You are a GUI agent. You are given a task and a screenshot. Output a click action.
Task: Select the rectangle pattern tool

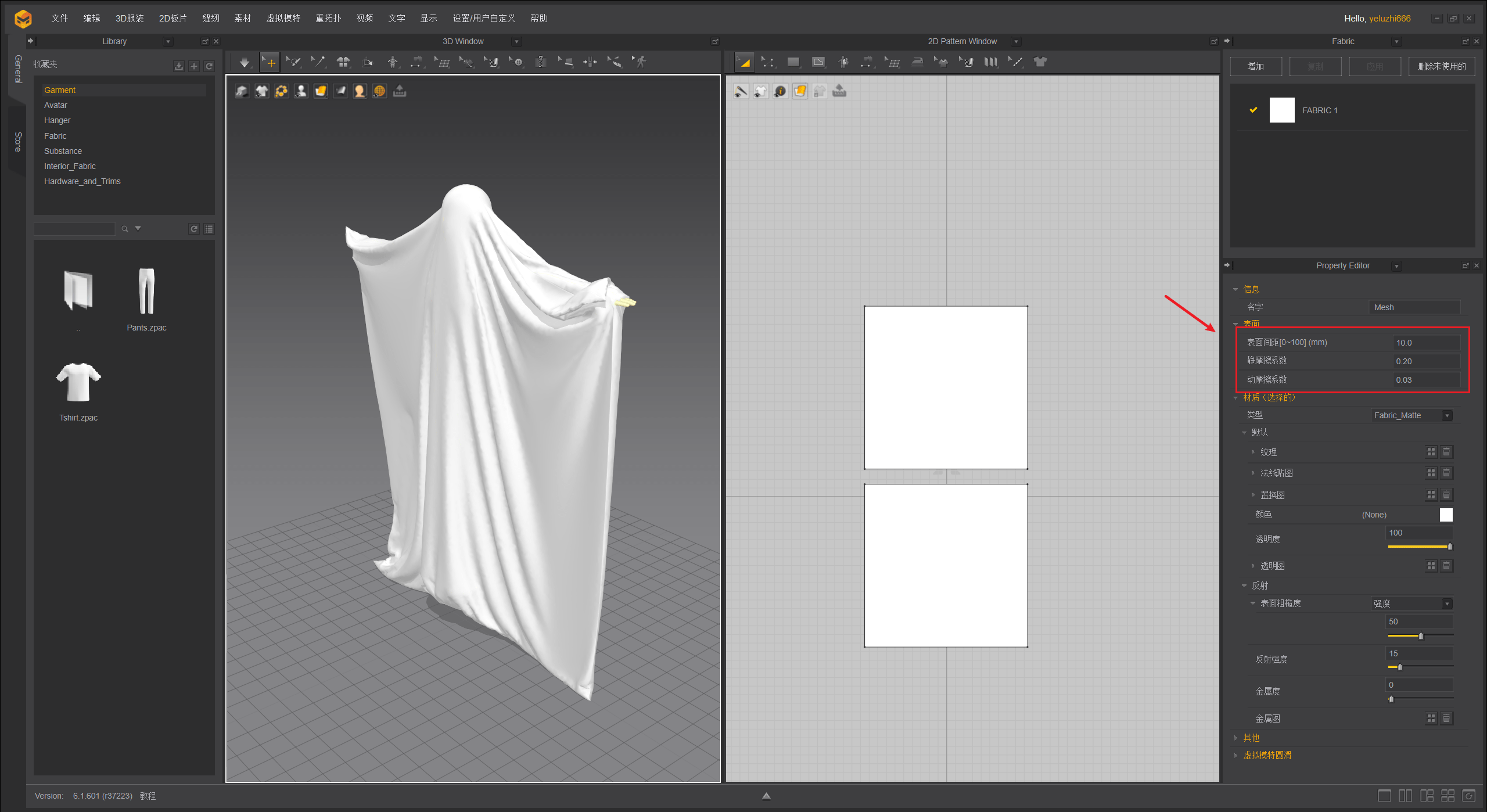793,62
